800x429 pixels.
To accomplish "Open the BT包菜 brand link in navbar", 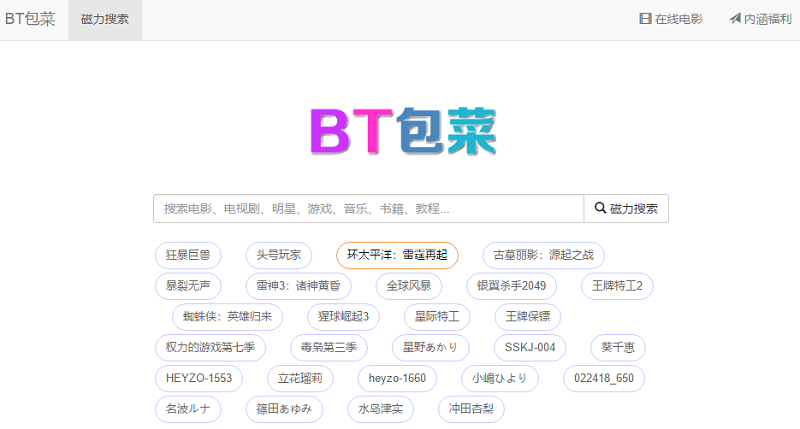I will tap(30, 19).
